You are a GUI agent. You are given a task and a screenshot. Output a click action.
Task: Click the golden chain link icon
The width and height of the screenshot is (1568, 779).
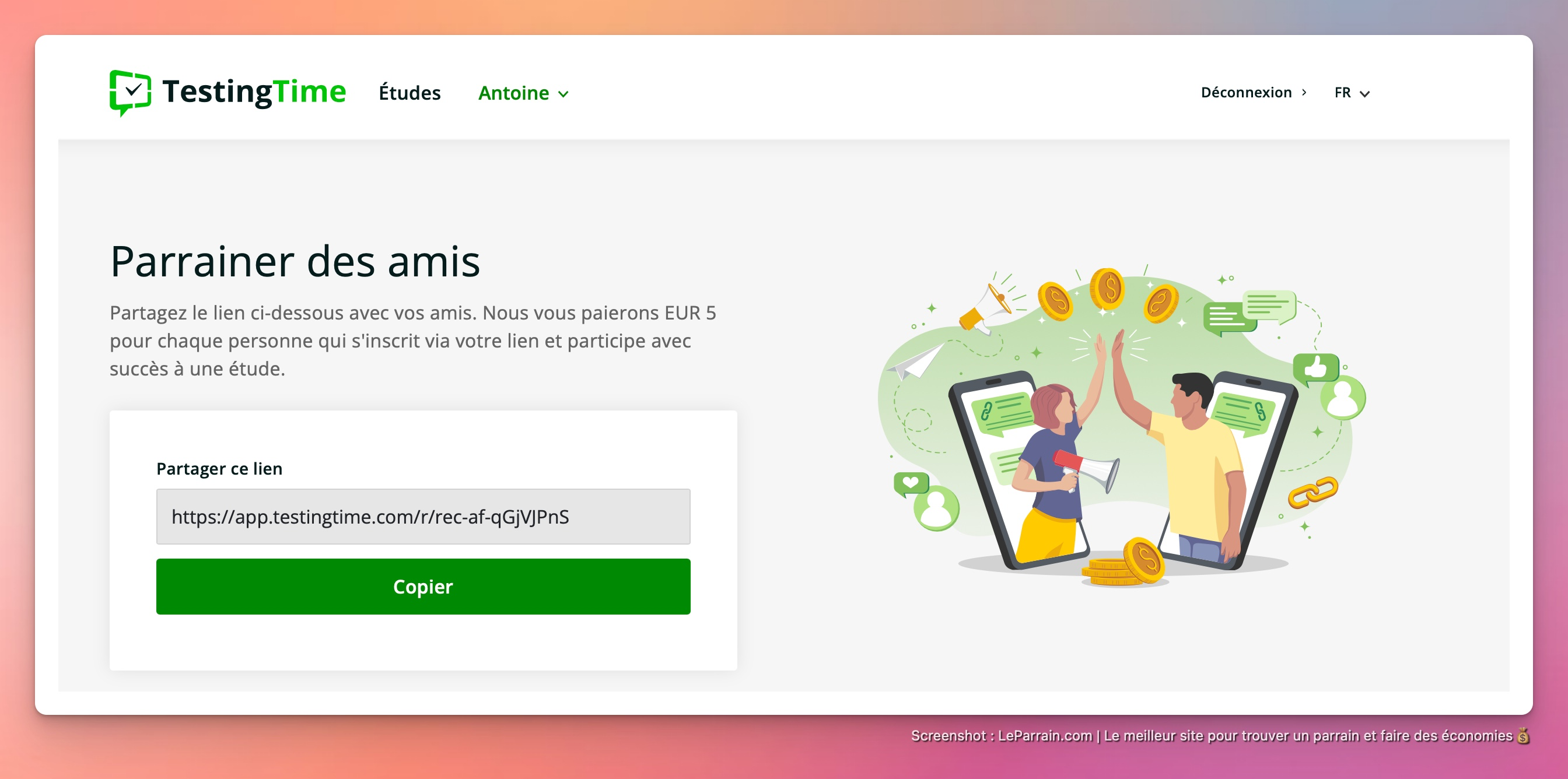1313,492
